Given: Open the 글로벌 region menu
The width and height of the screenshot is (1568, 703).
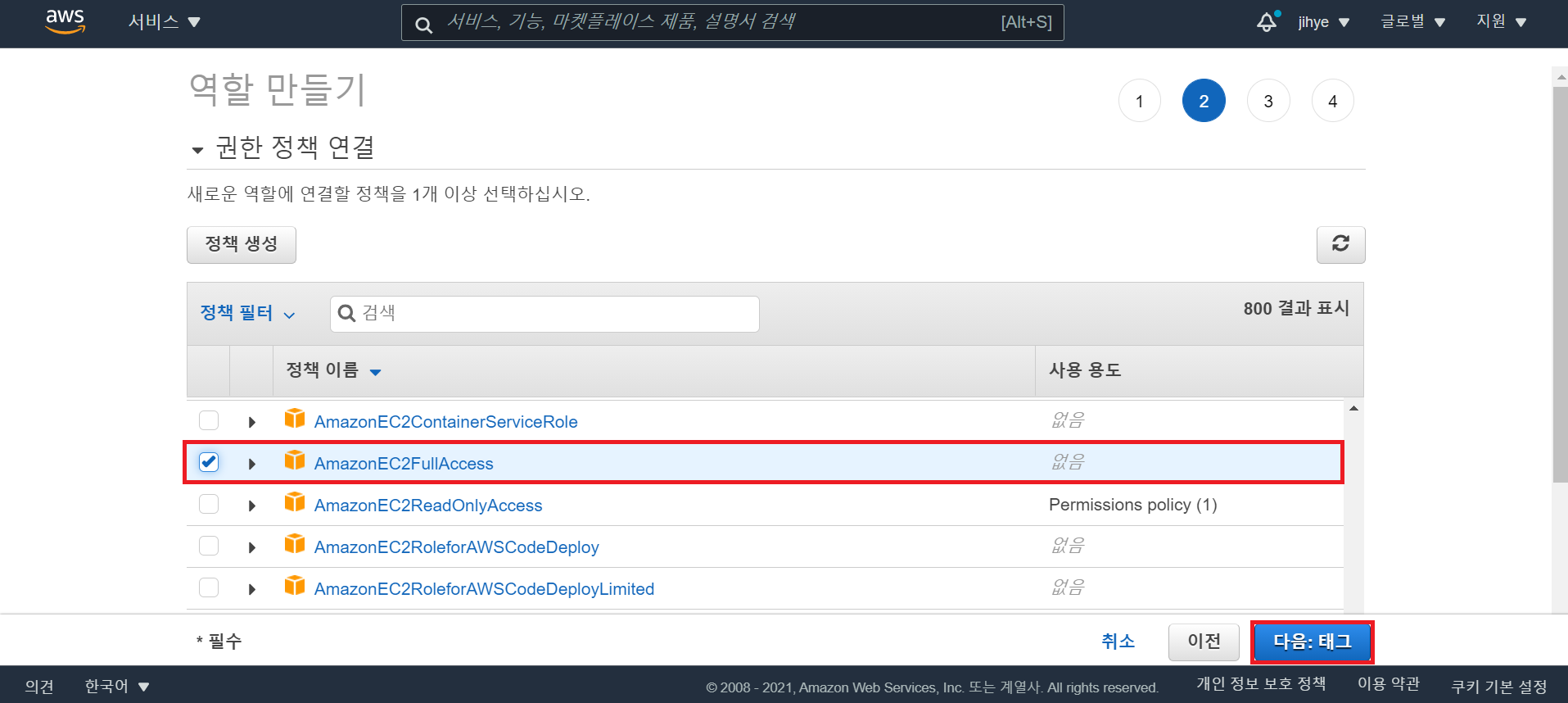Looking at the screenshot, I should click(1413, 22).
